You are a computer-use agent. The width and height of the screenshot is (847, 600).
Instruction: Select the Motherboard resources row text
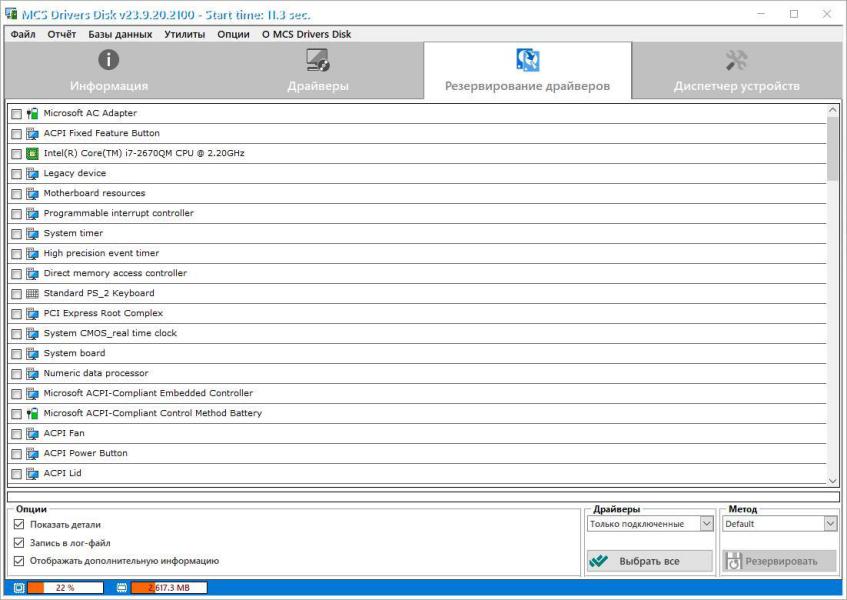pos(95,193)
